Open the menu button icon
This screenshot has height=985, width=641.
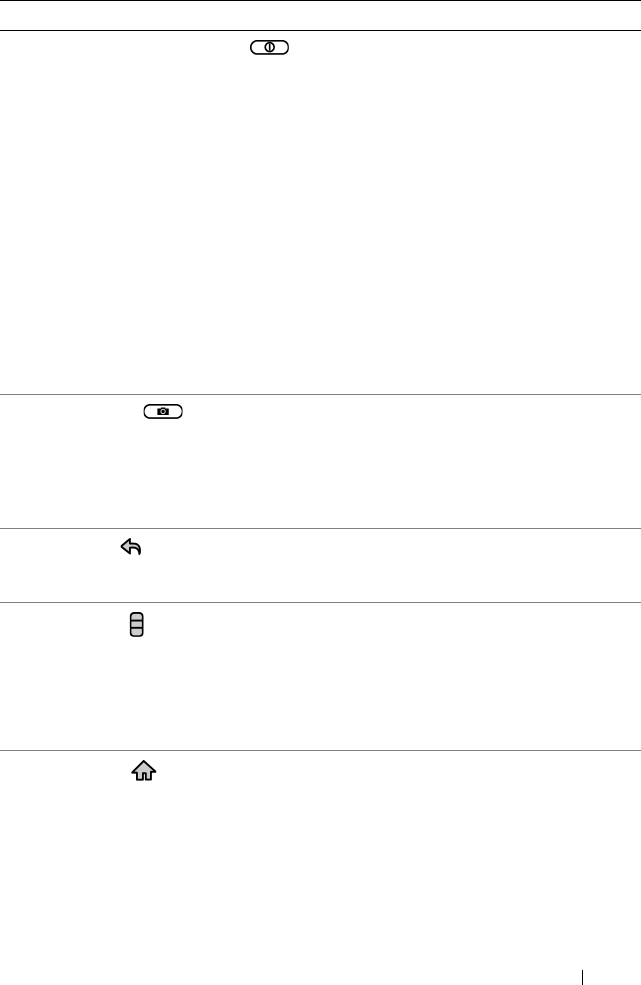click(x=136, y=624)
